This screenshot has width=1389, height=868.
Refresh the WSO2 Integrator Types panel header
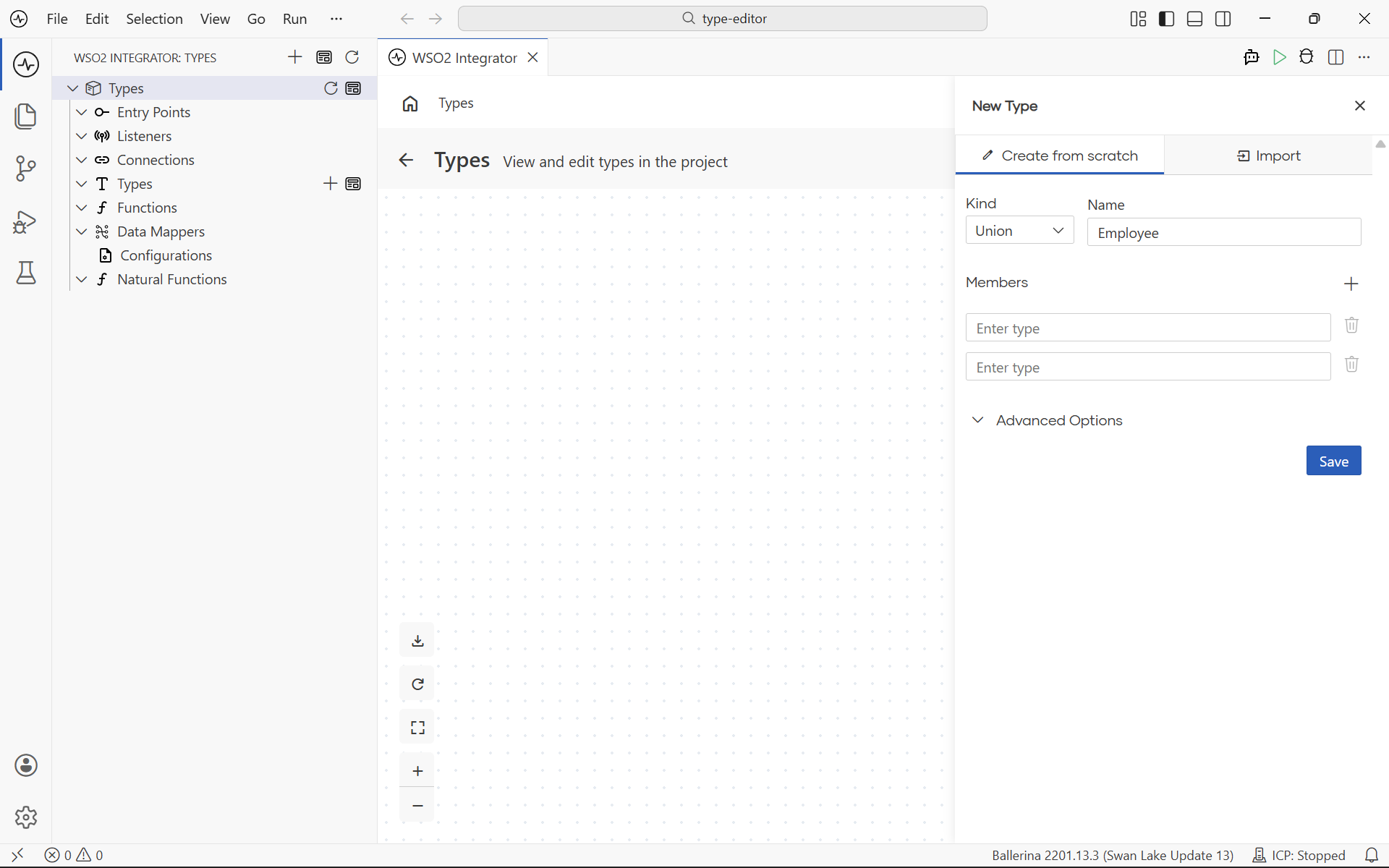352,57
